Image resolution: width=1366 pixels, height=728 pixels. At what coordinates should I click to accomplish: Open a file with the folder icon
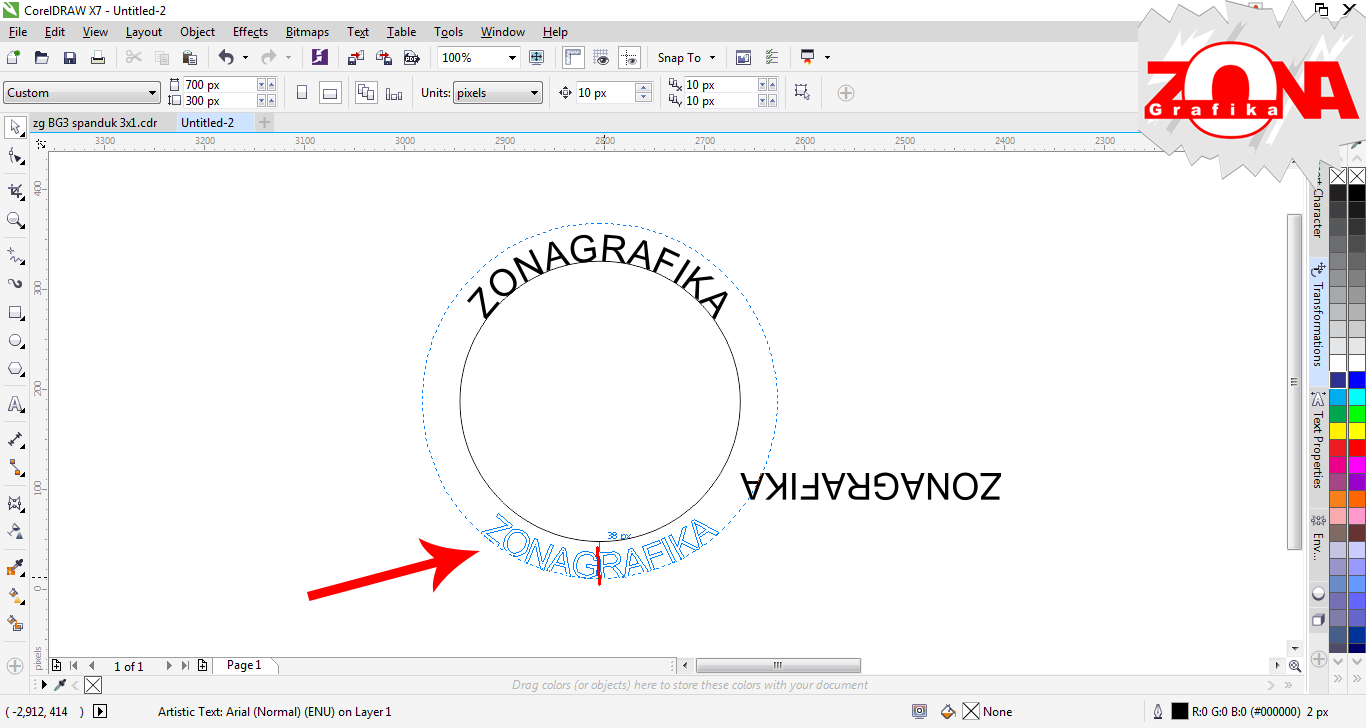(x=42, y=58)
